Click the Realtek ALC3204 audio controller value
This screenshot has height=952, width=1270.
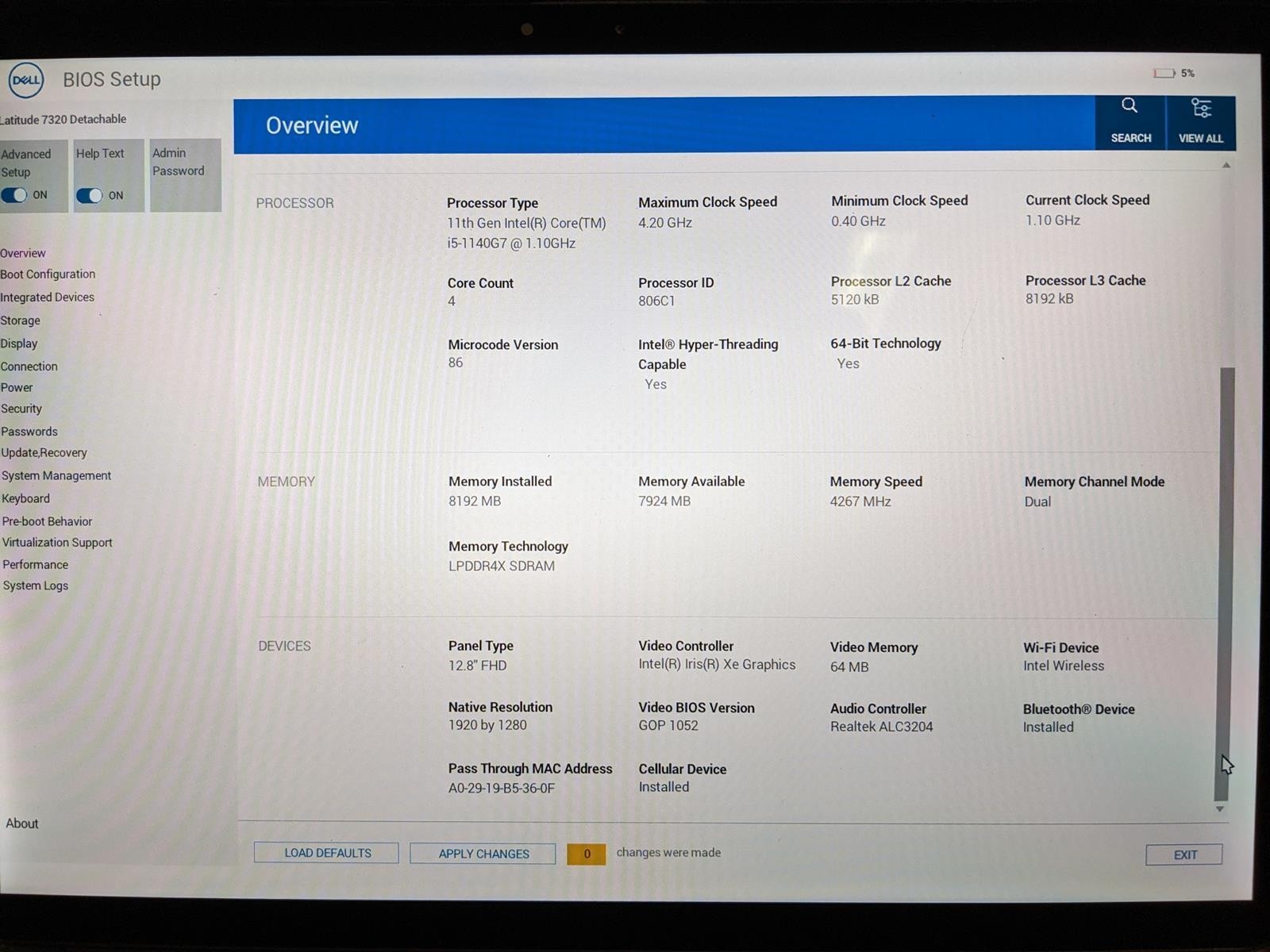coord(882,727)
